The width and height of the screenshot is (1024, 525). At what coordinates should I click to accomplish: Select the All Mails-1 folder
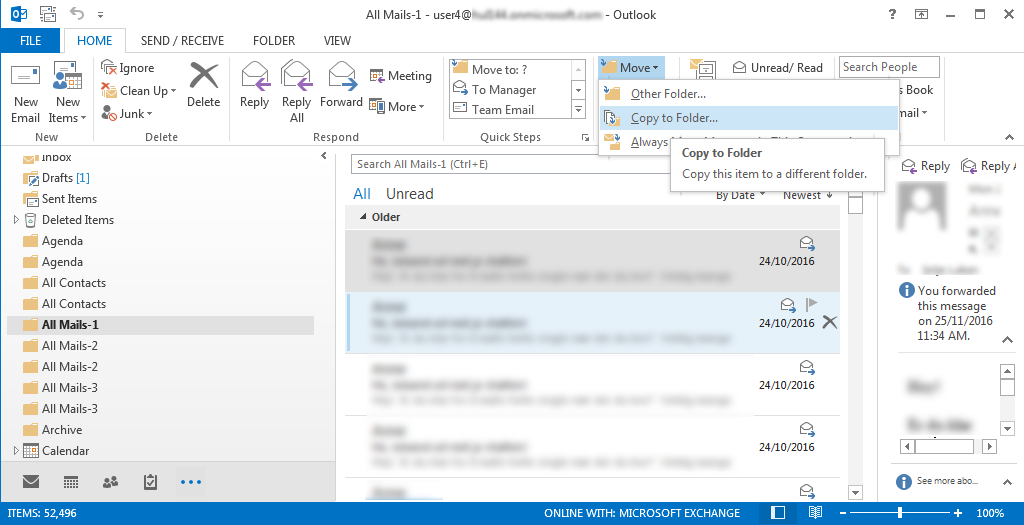pos(161,325)
